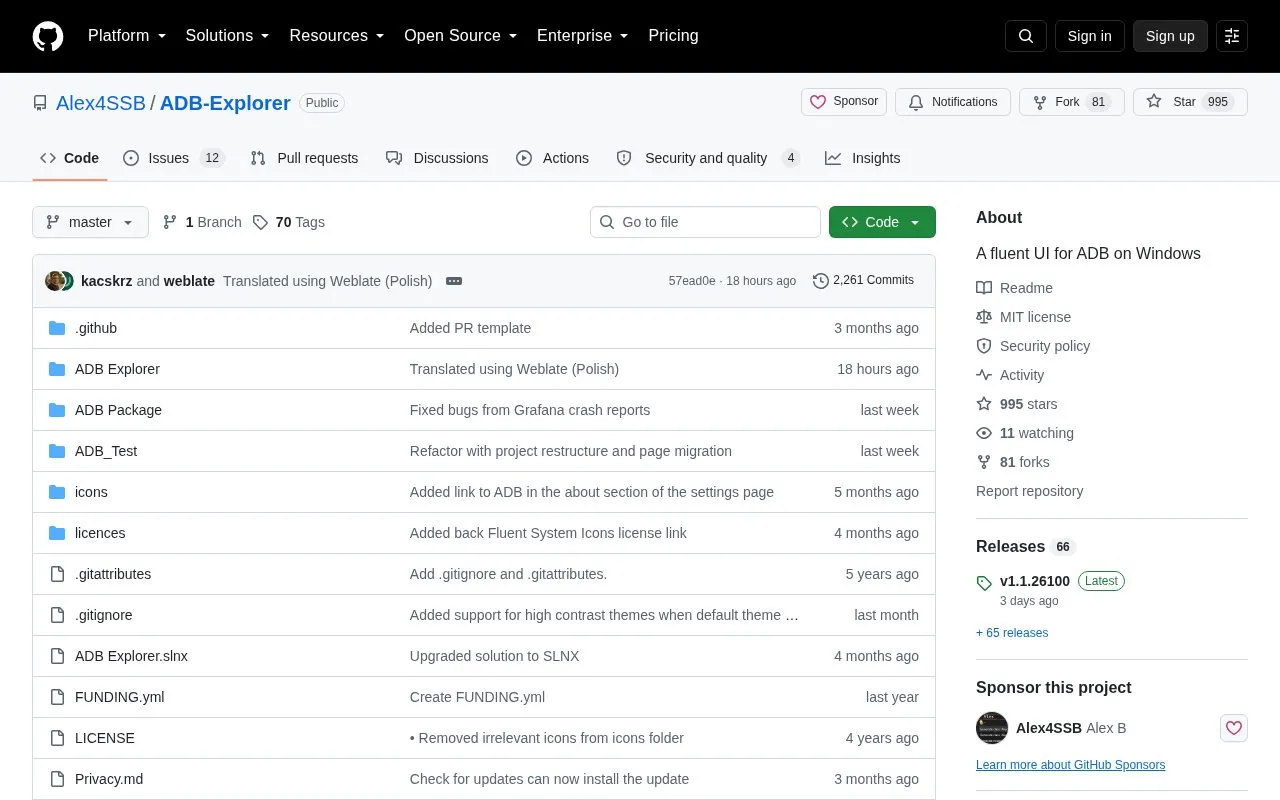This screenshot has width=1280, height=800.
Task: Open the green Code dropdown button
Action: click(x=882, y=222)
